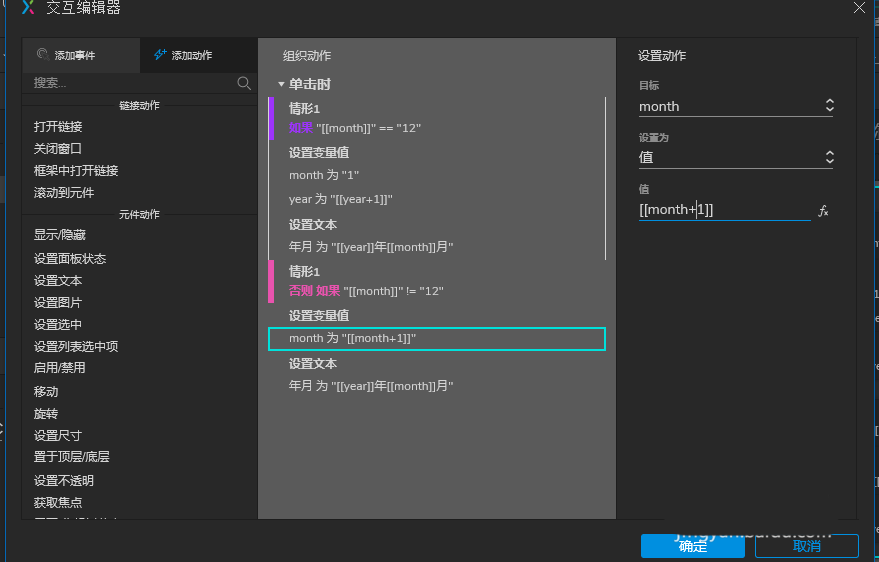Choose the 显示/隐藏 action
Image resolution: width=879 pixels, height=562 pixels.
pyautogui.click(x=60, y=235)
